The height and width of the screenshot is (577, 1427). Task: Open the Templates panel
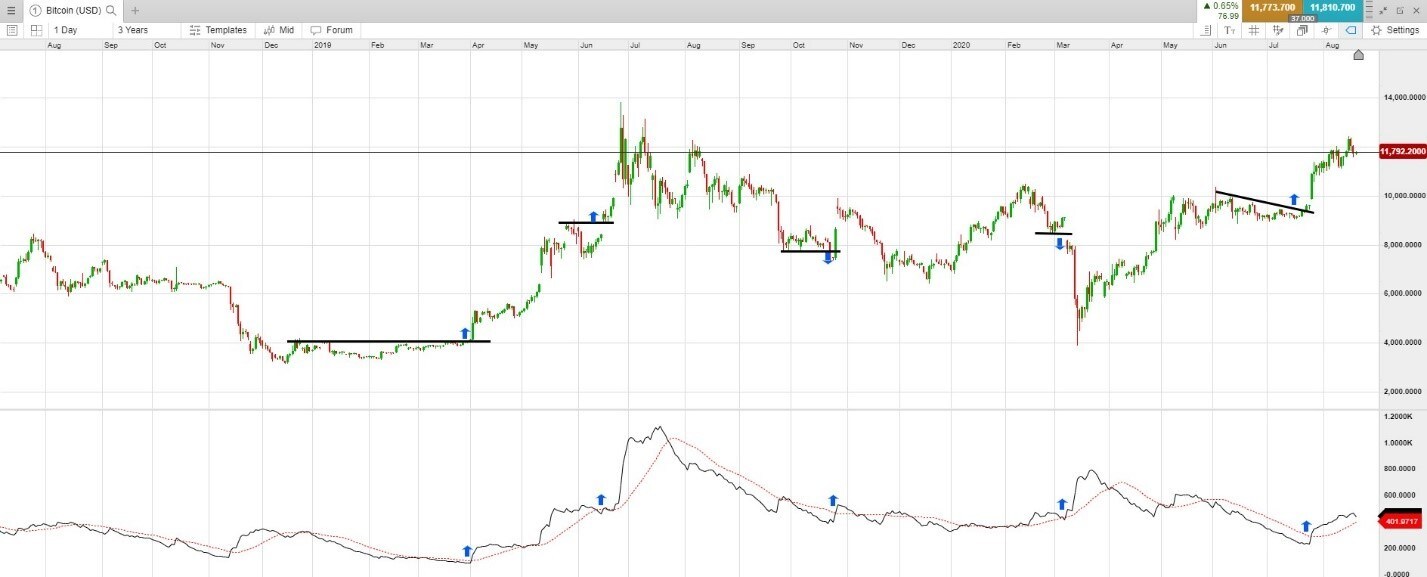pyautogui.click(x=218, y=30)
